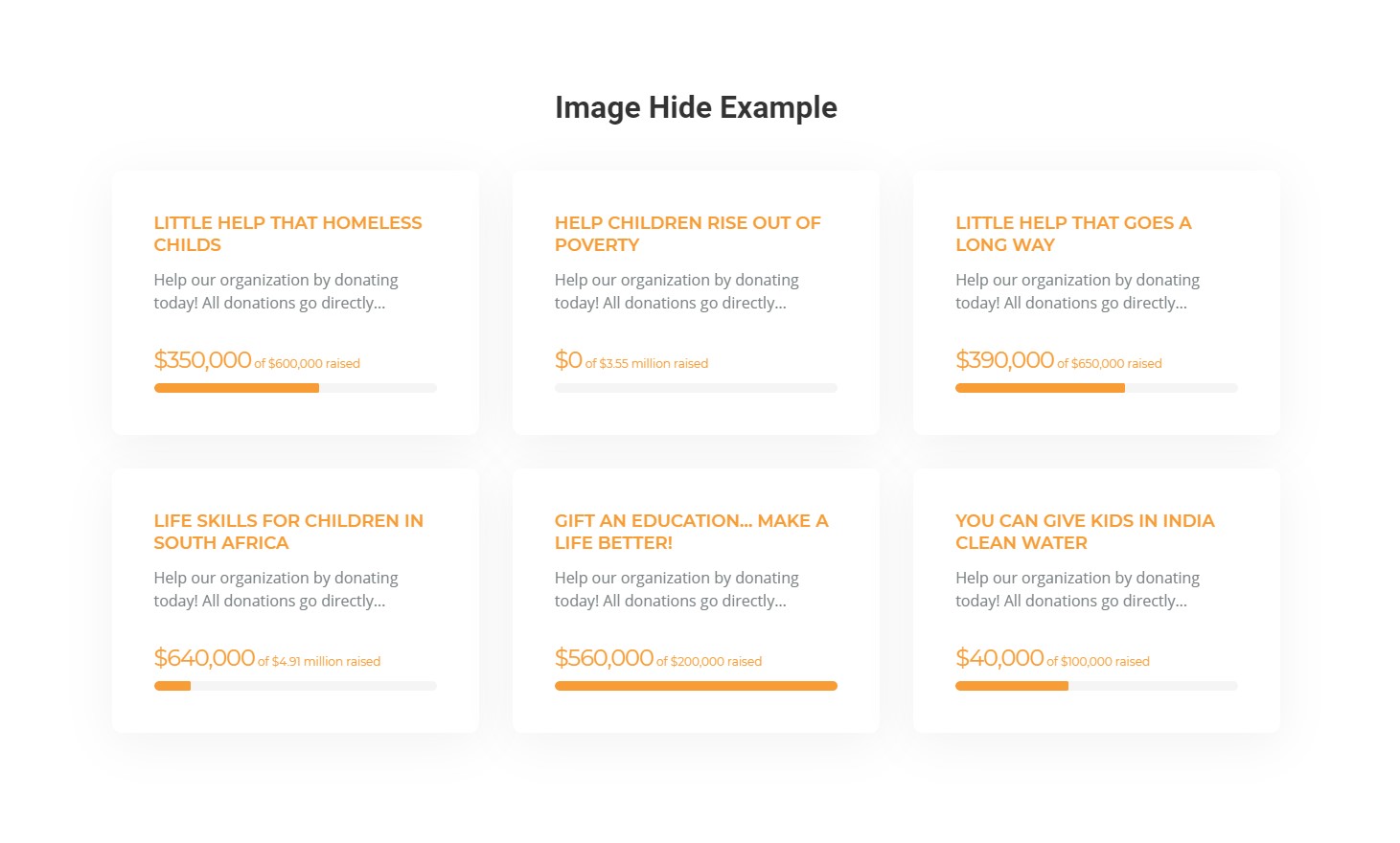Click the progress bar below $390,000 of $650,000

point(1096,388)
